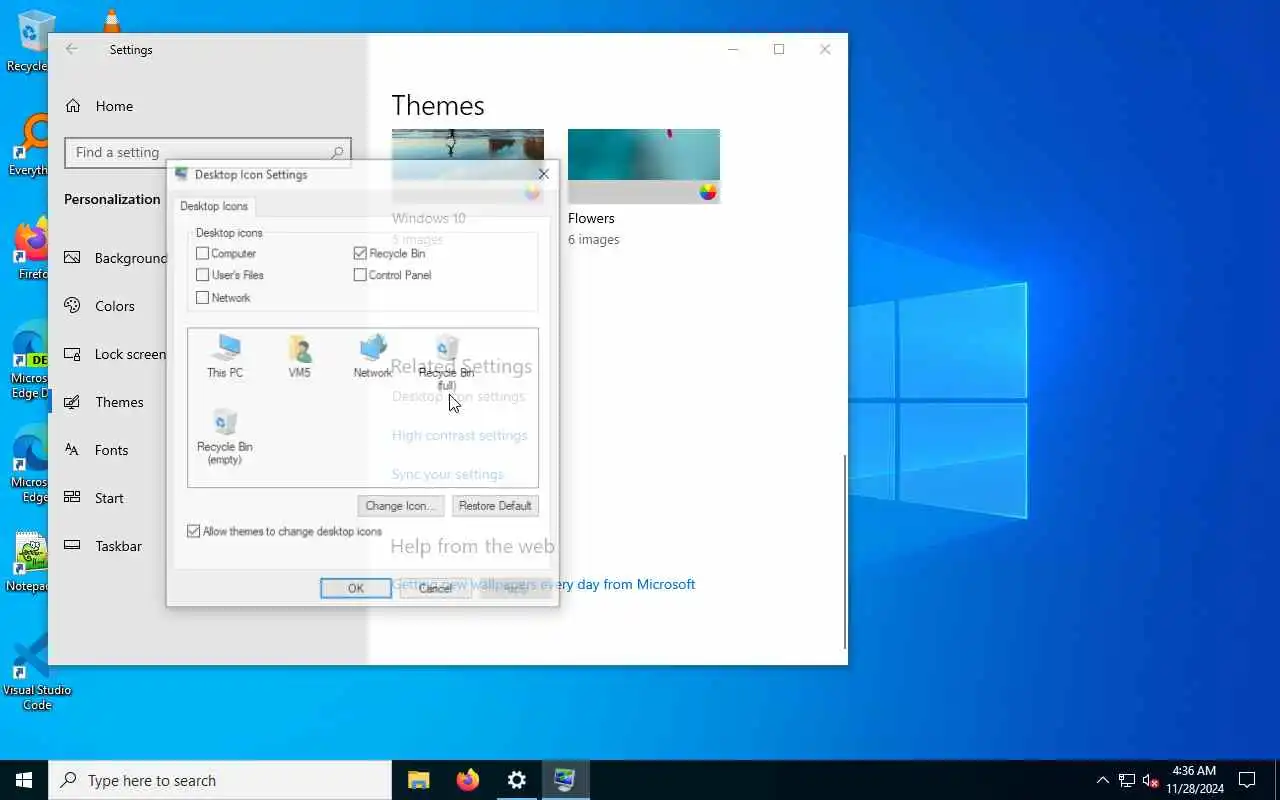Click the Lock screen icon in sidebar
Screen dimensions: 1280x800
click(73, 354)
